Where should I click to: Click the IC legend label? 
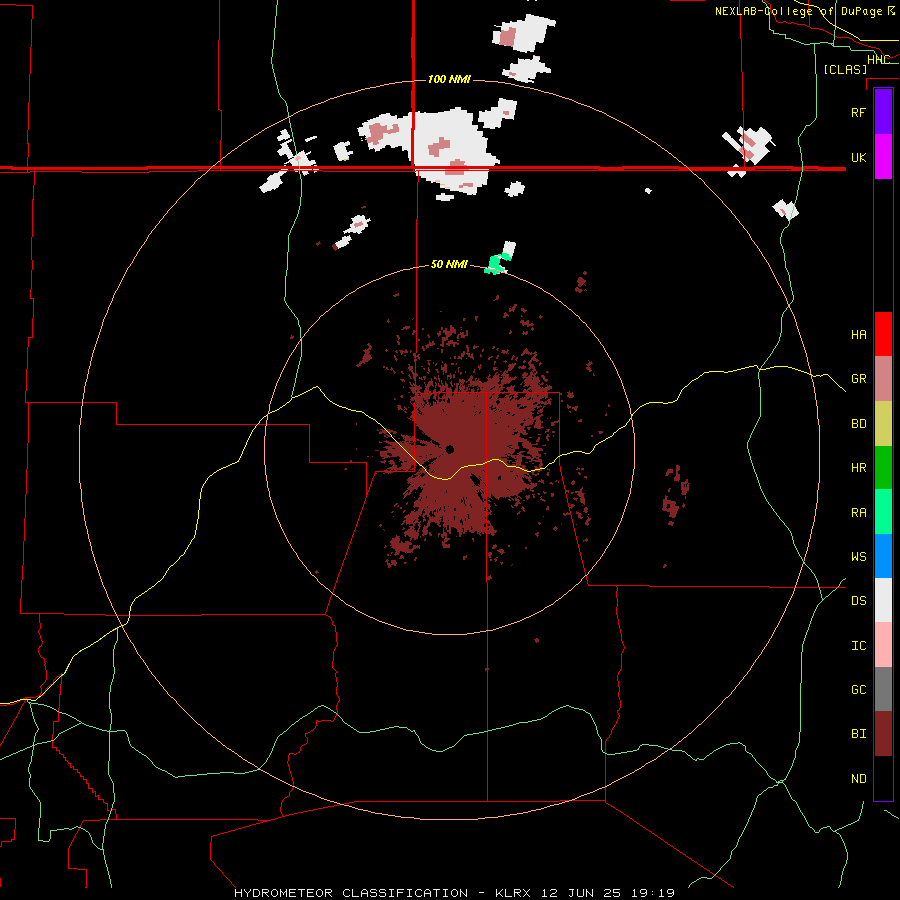tap(858, 646)
